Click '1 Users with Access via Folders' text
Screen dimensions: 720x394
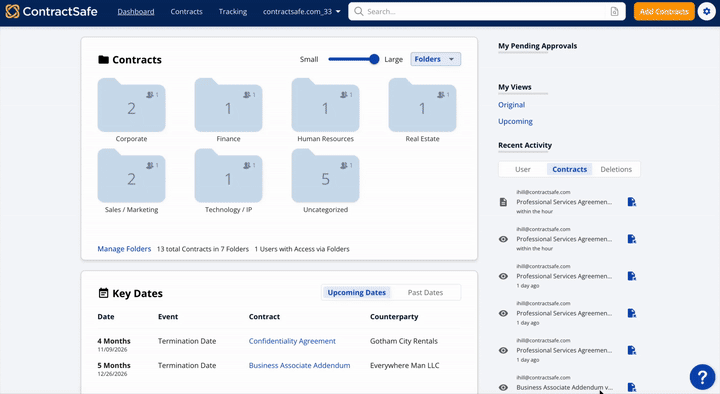[302, 249]
